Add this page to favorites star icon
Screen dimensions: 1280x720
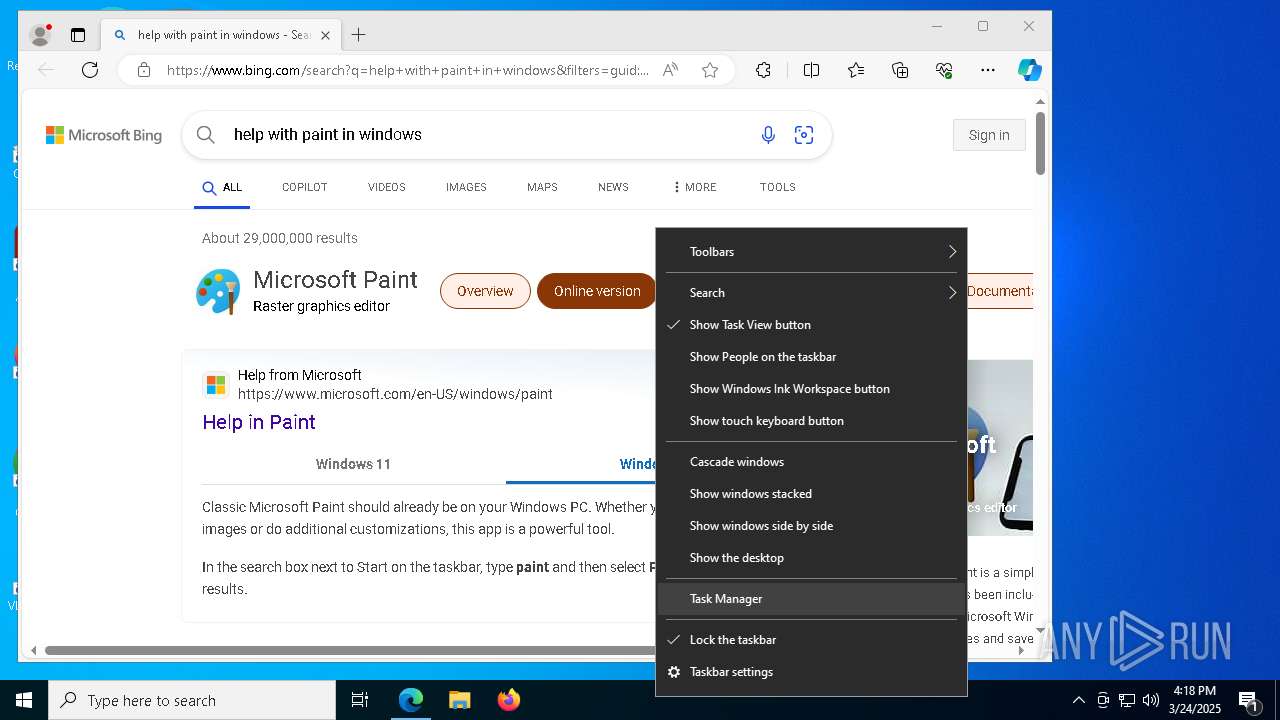click(x=710, y=70)
